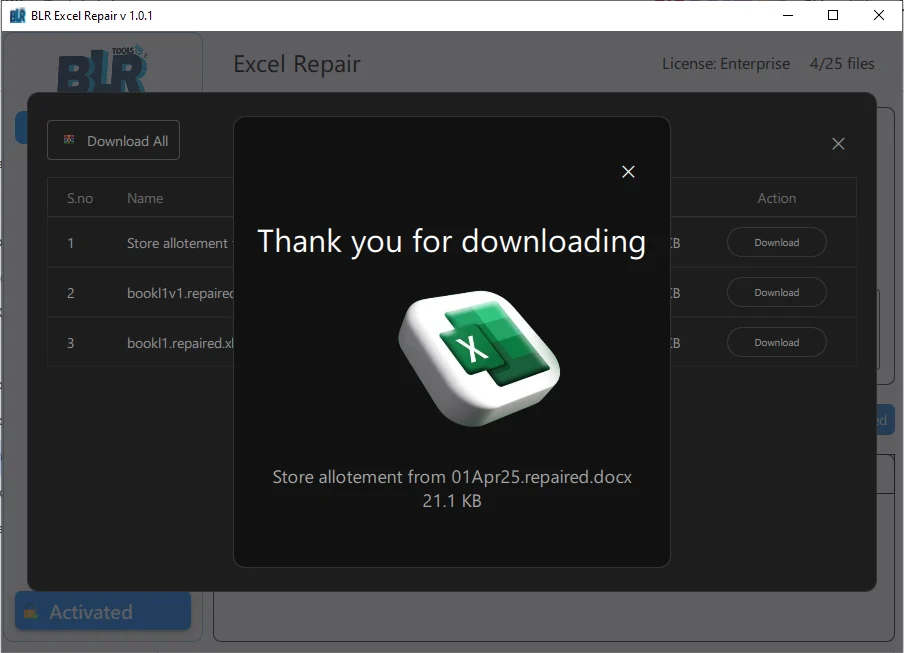Image resolution: width=904 pixels, height=653 pixels.
Task: Close the downloads list panel
Action: (838, 143)
